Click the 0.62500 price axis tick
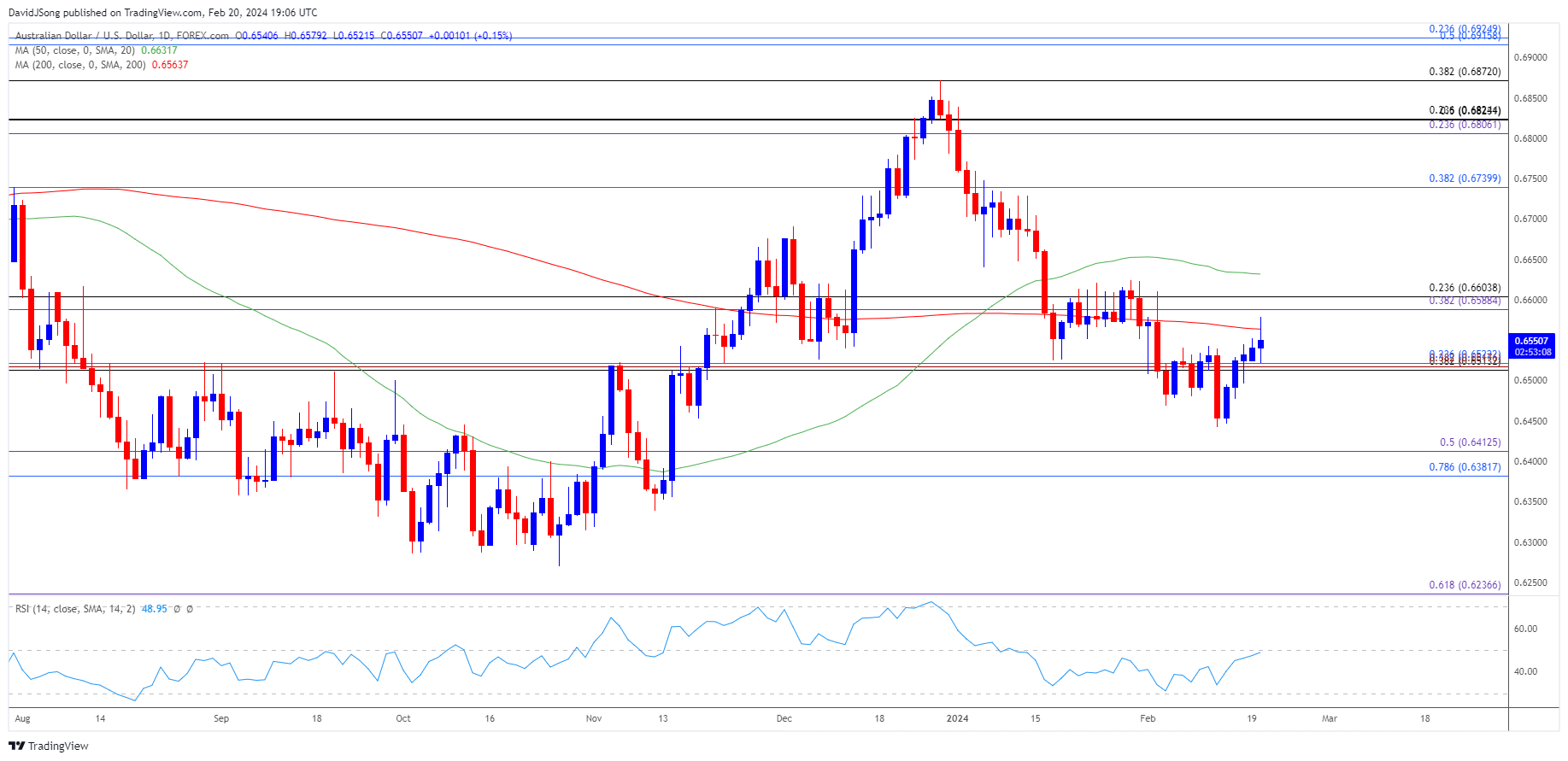The image size is (1568, 761). 1530,582
